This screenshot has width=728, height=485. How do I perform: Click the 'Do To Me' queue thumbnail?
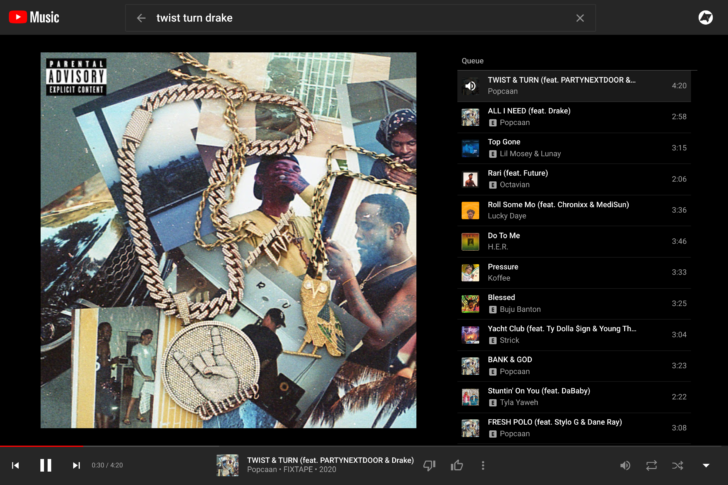pos(470,241)
